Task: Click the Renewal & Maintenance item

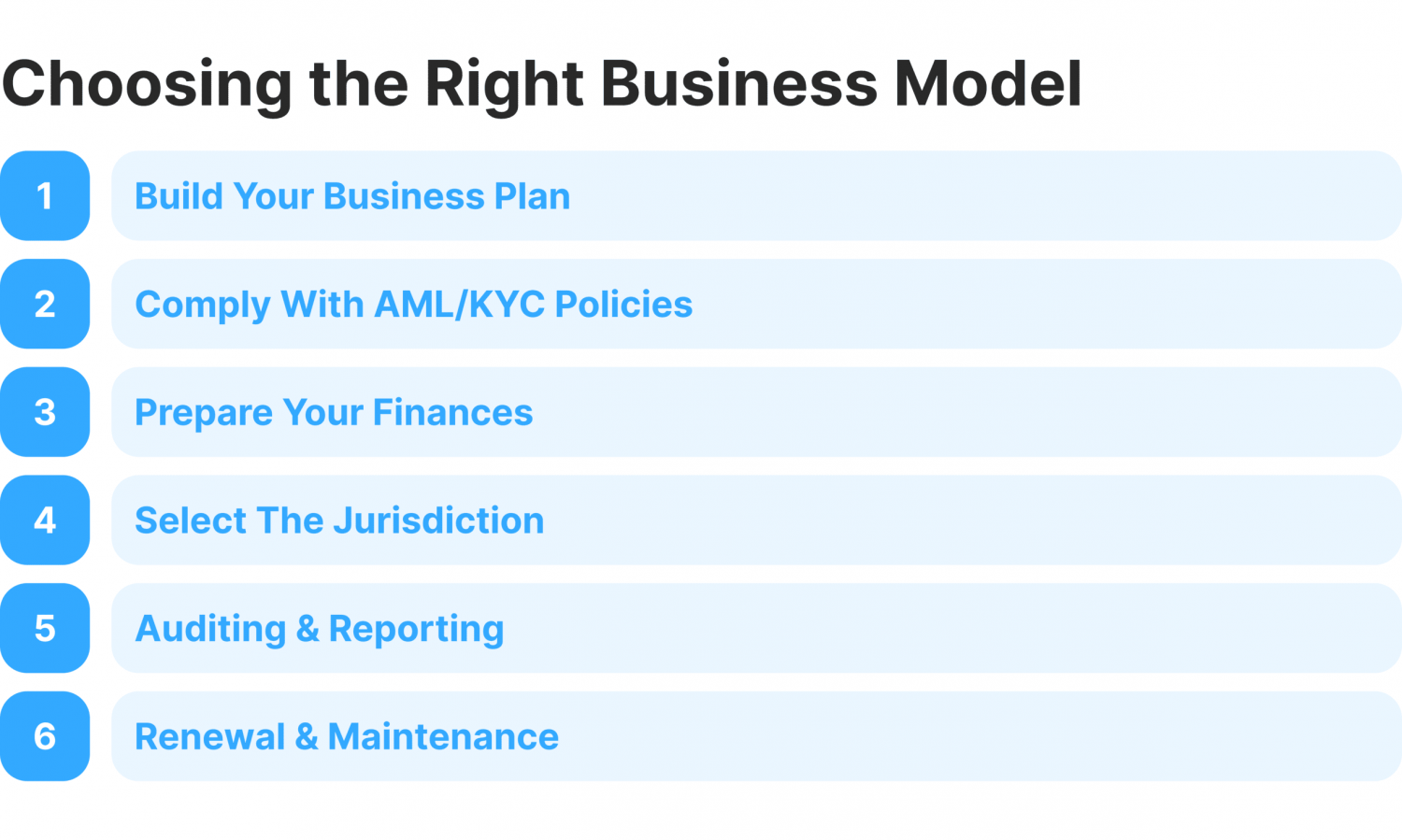Action: [x=755, y=736]
